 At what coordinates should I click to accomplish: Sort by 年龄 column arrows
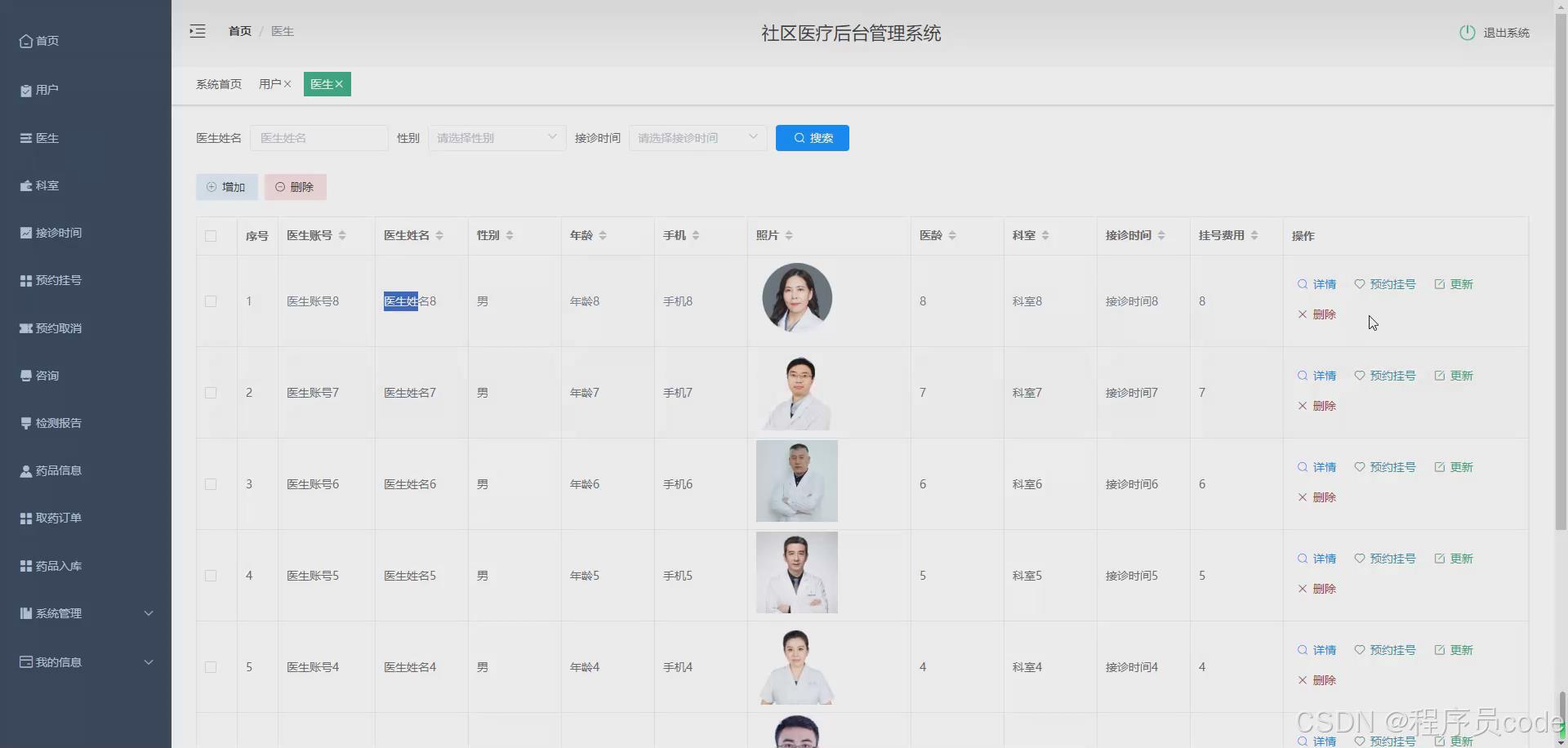click(603, 235)
